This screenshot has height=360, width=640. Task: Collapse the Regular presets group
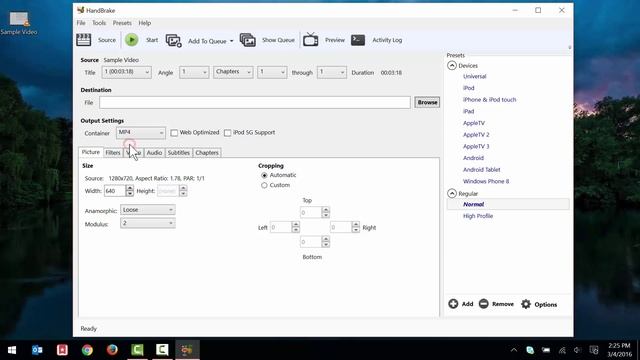[452, 193]
